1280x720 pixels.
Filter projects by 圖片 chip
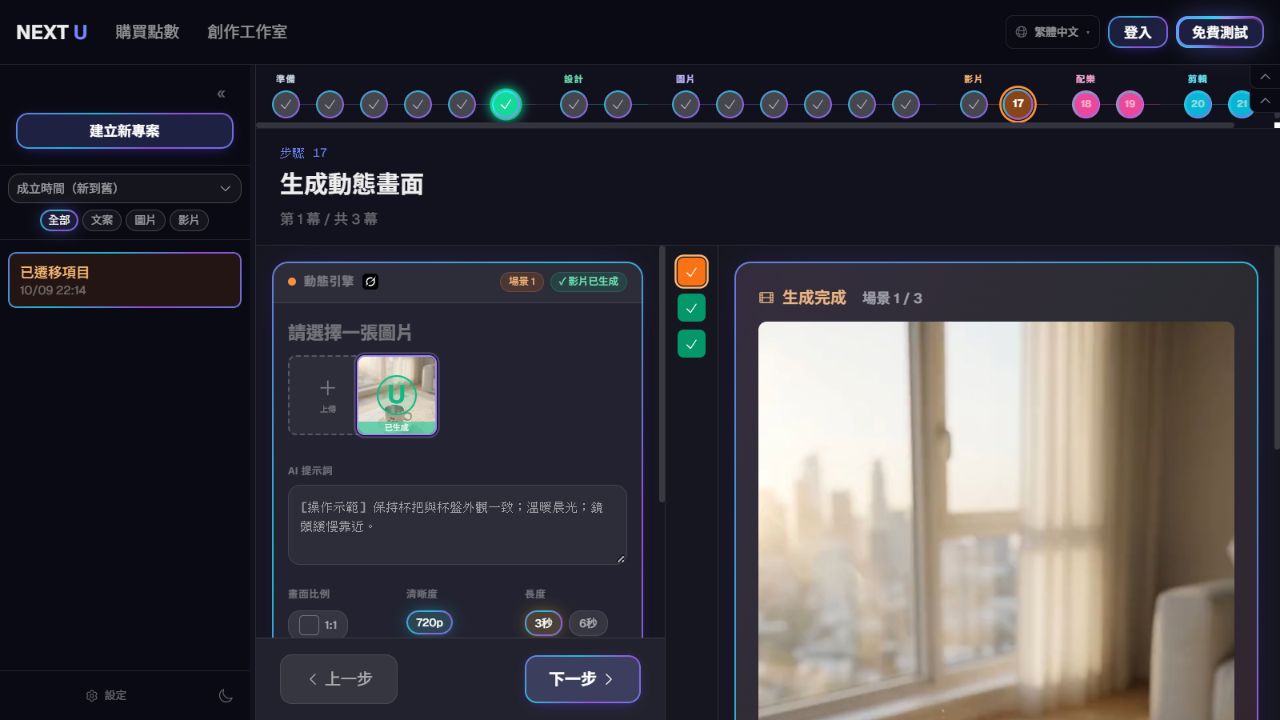(x=145, y=220)
